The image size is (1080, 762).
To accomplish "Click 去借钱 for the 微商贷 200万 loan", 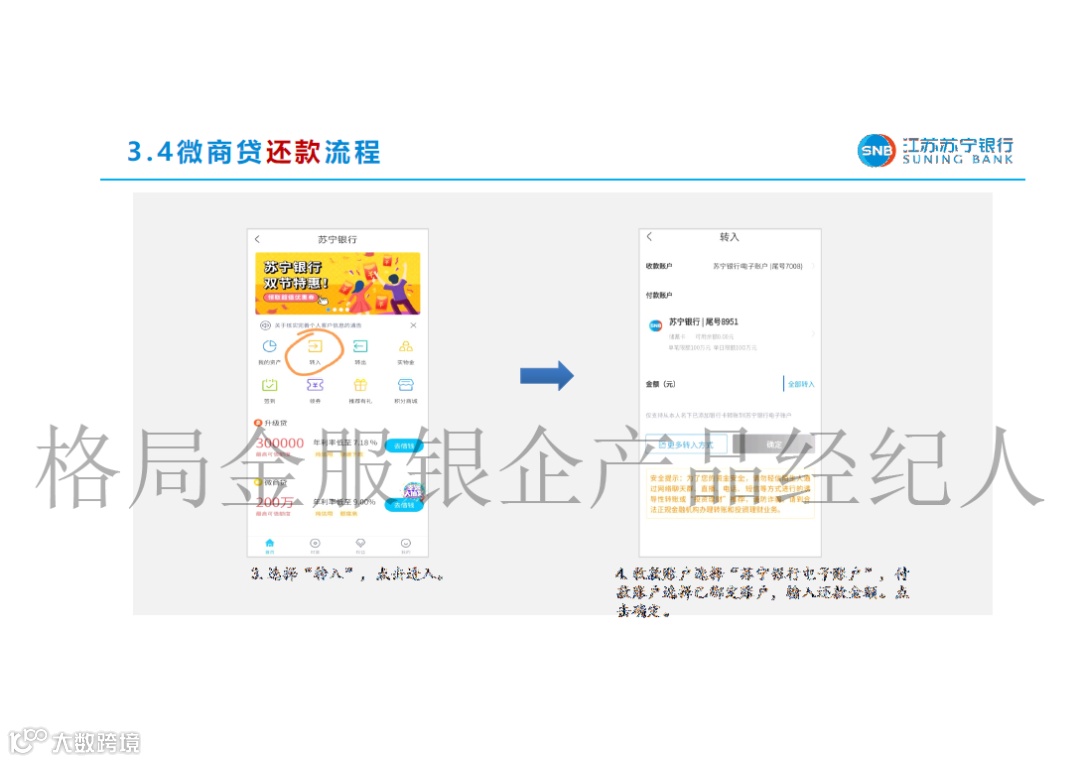I will click(404, 505).
